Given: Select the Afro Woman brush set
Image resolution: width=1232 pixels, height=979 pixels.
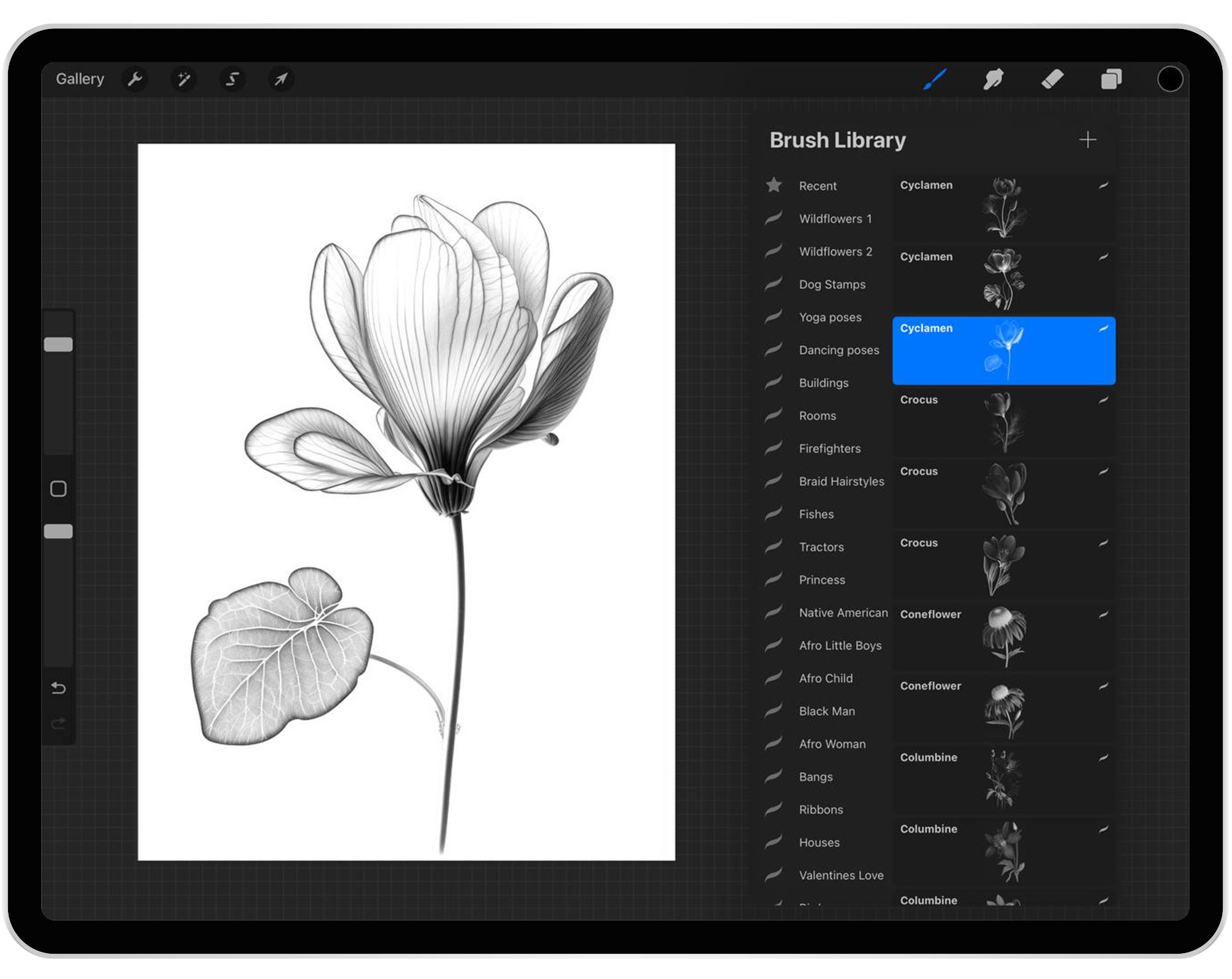Looking at the screenshot, I should [825, 744].
